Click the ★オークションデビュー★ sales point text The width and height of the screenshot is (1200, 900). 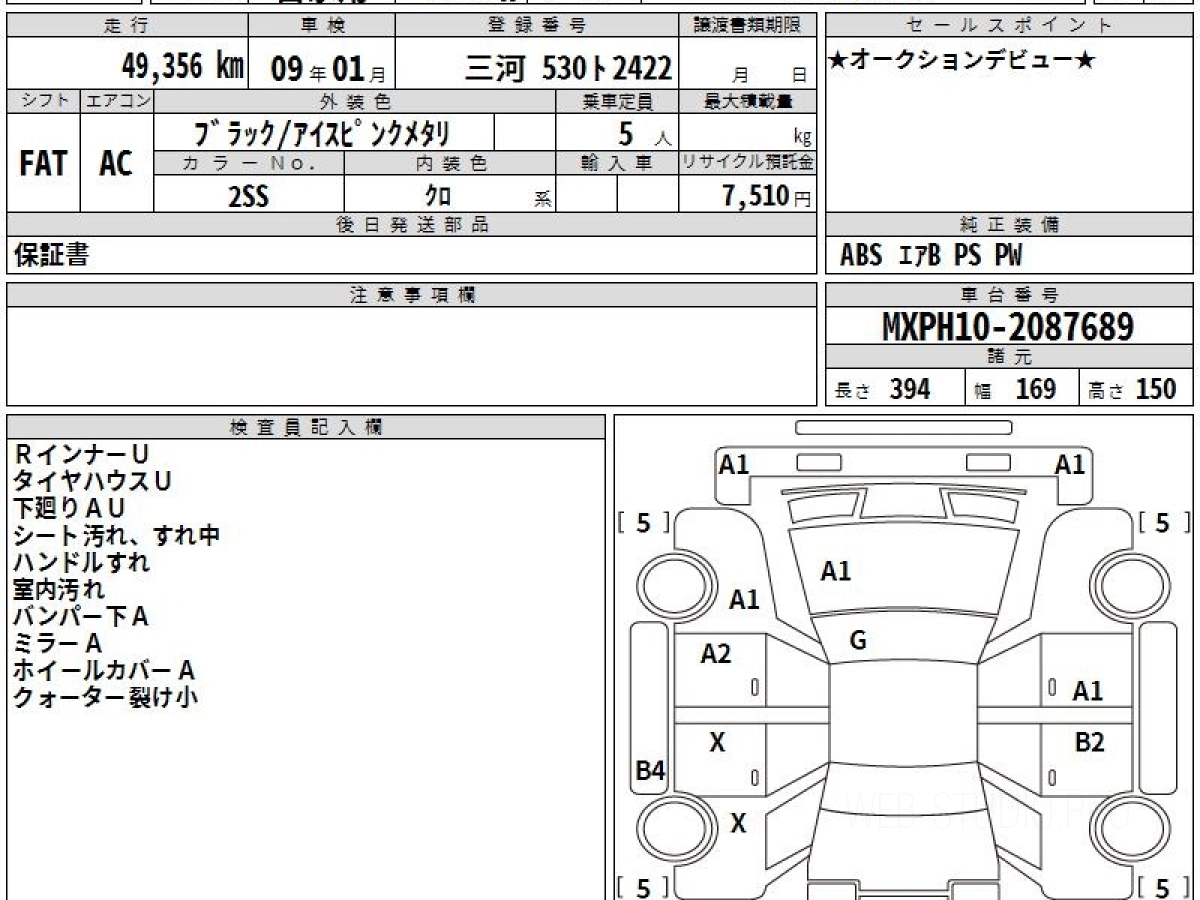(x=962, y=61)
